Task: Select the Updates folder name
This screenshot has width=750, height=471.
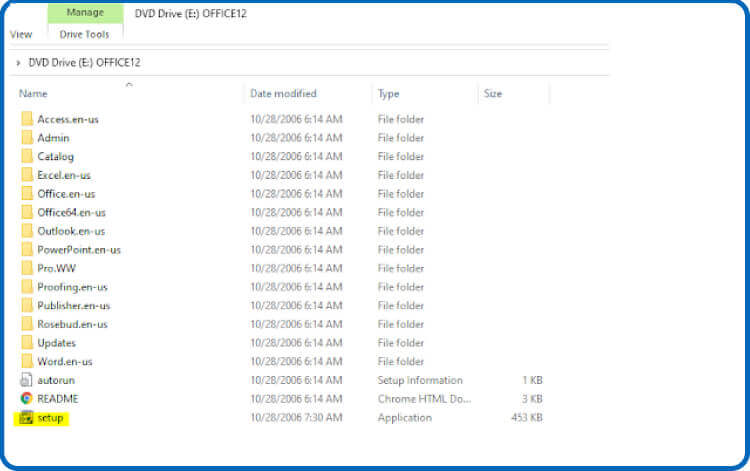Action: (56, 343)
